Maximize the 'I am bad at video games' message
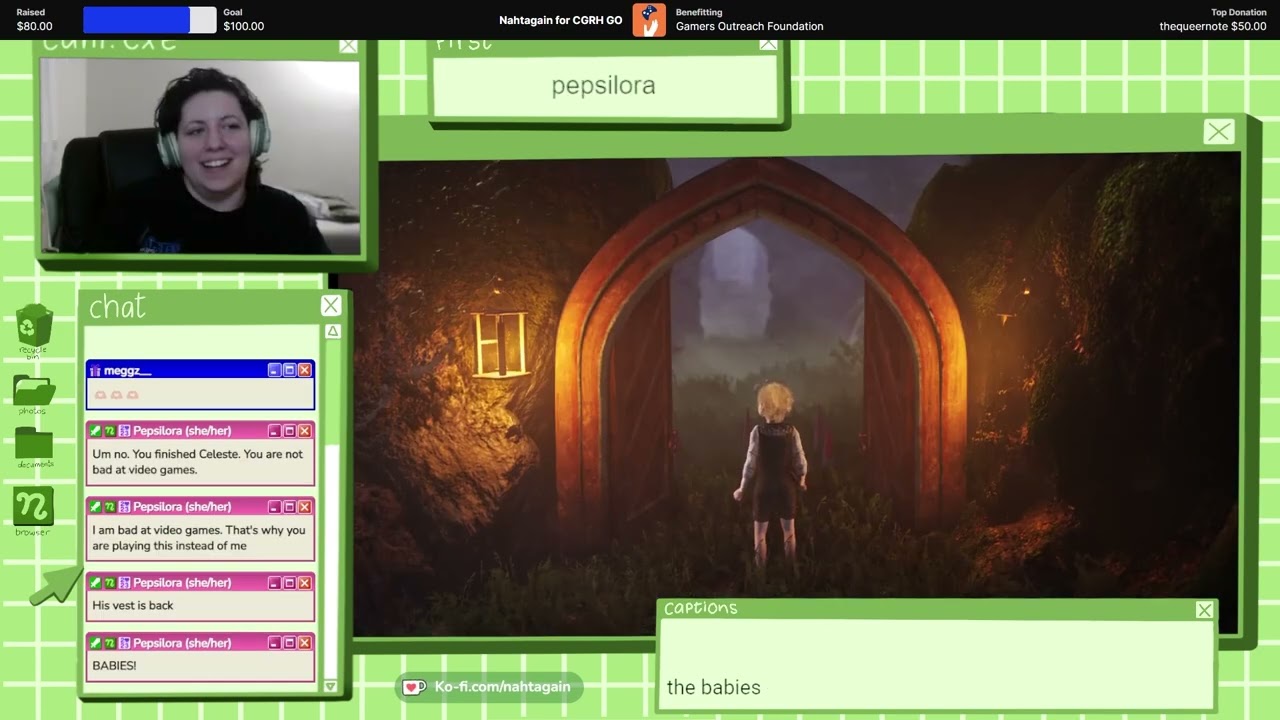The image size is (1280, 720). pyautogui.click(x=289, y=507)
